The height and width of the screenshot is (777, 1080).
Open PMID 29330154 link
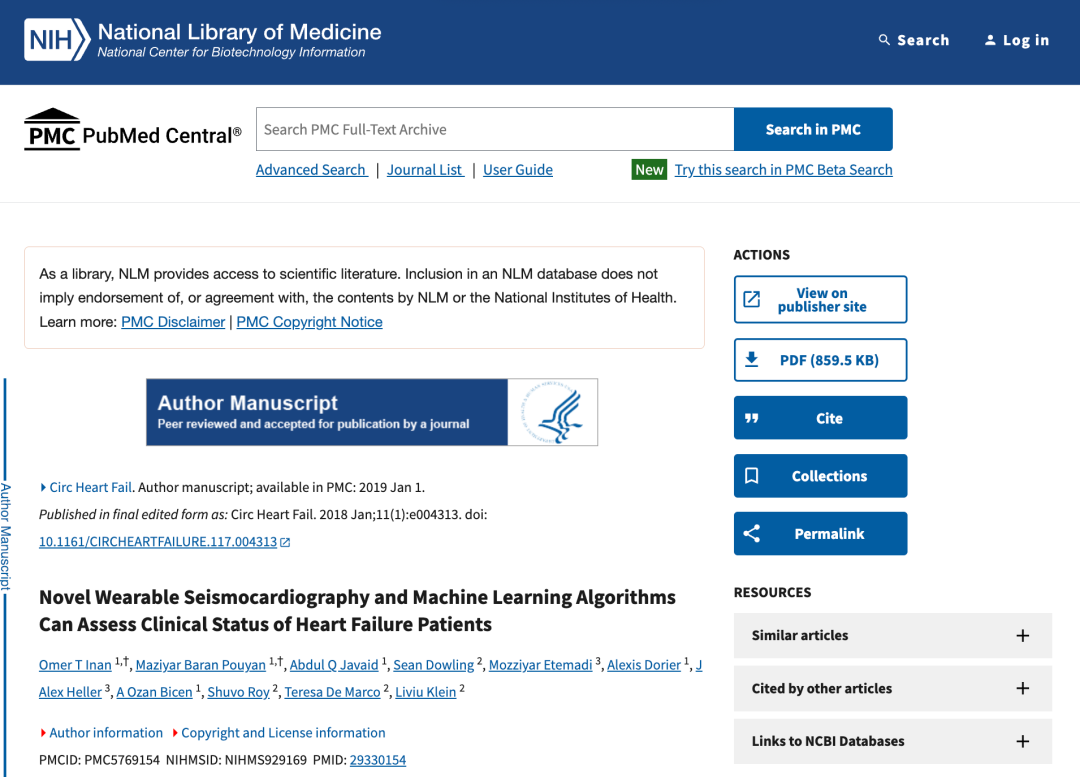point(378,760)
